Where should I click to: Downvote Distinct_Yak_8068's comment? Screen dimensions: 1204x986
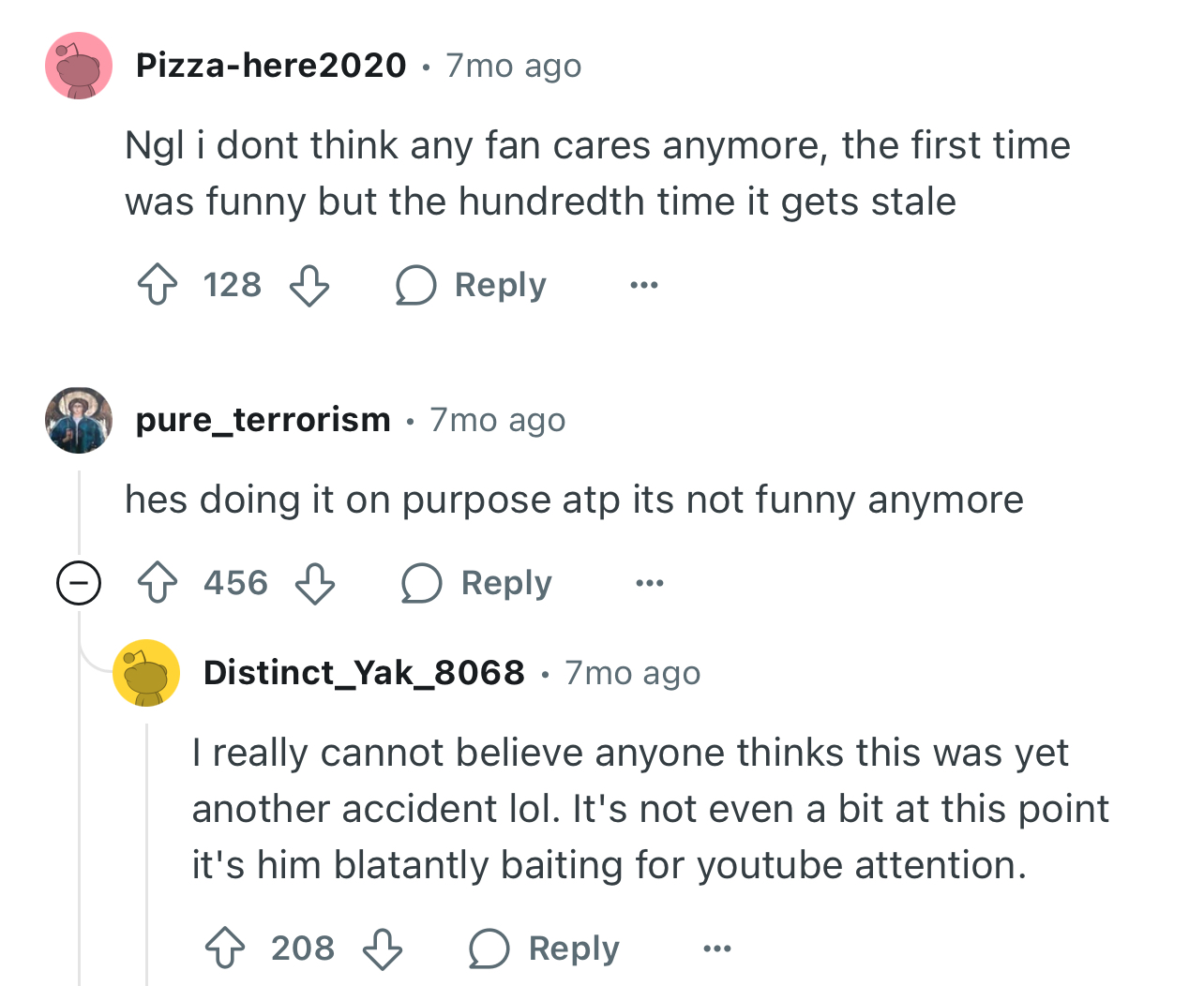point(383,948)
